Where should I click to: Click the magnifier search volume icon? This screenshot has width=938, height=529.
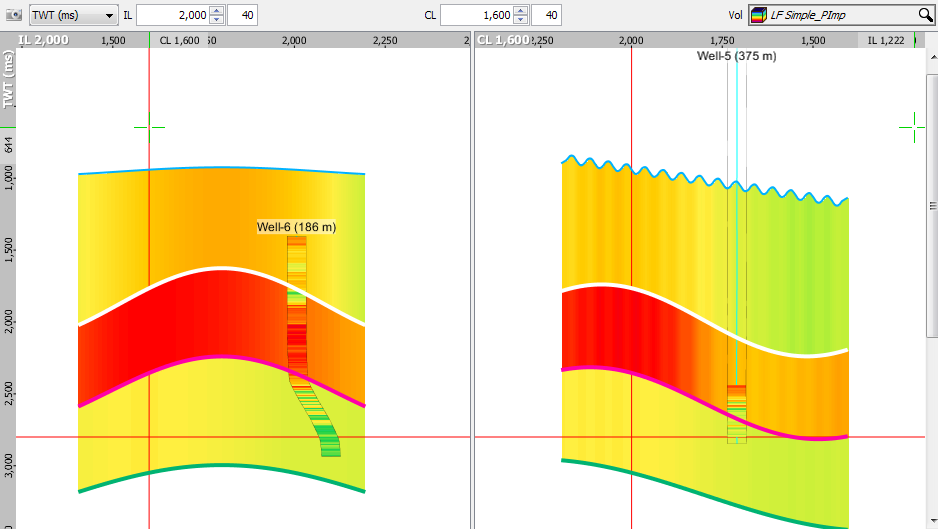point(925,15)
